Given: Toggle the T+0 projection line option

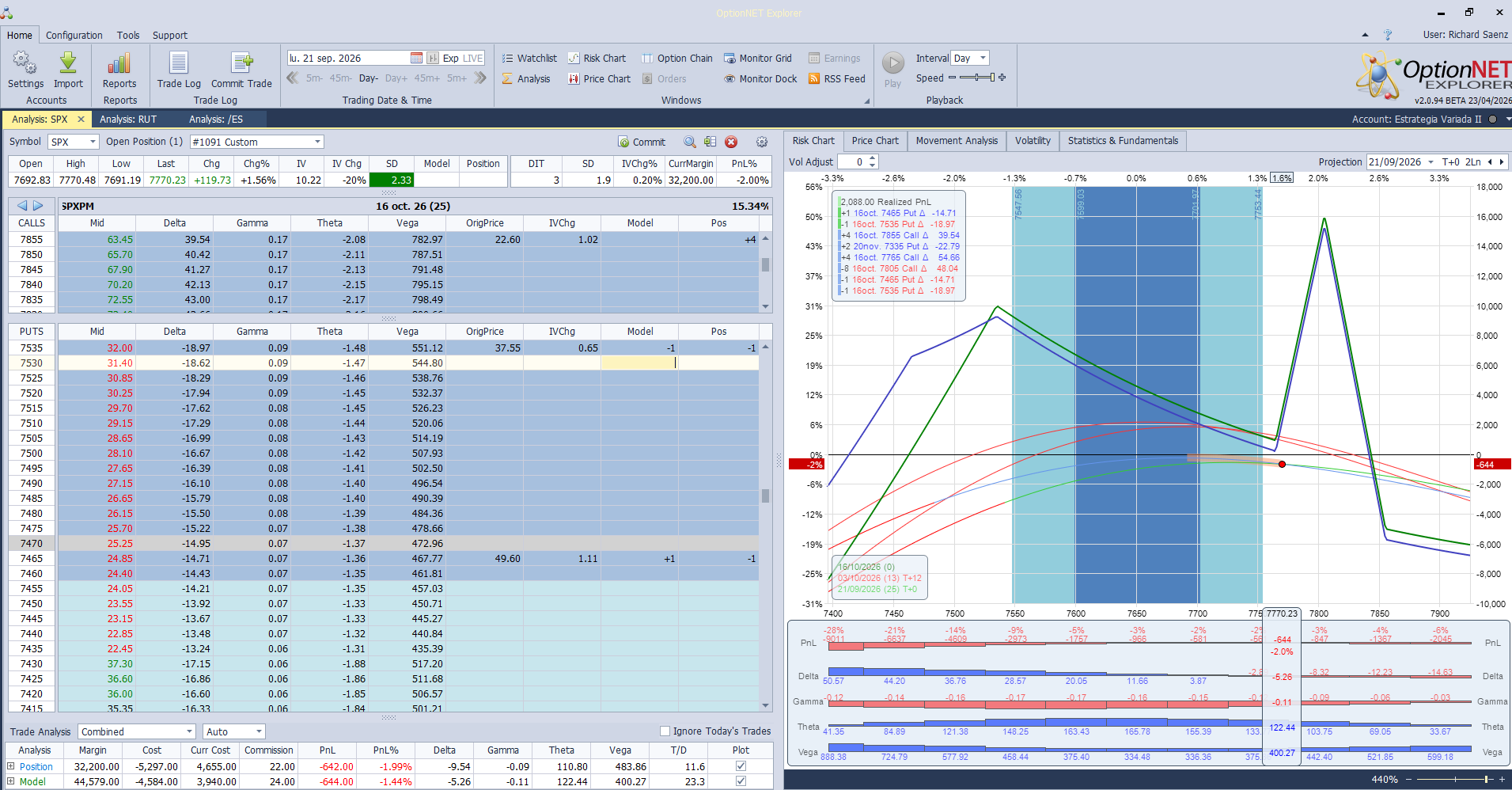Looking at the screenshot, I should pos(1451,161).
